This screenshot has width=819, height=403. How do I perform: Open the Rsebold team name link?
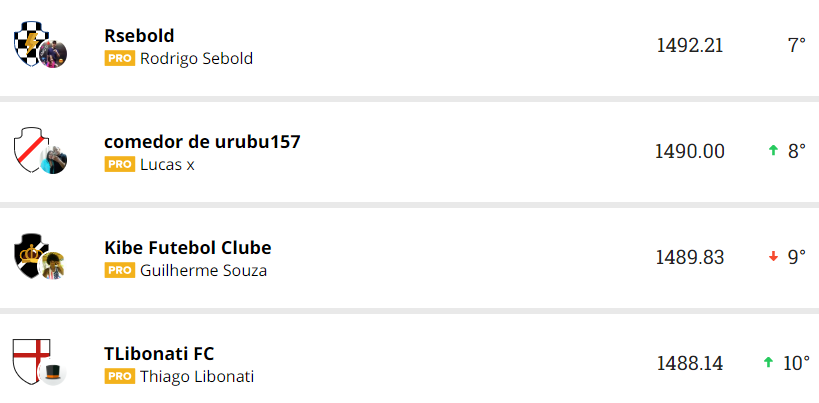point(139,36)
